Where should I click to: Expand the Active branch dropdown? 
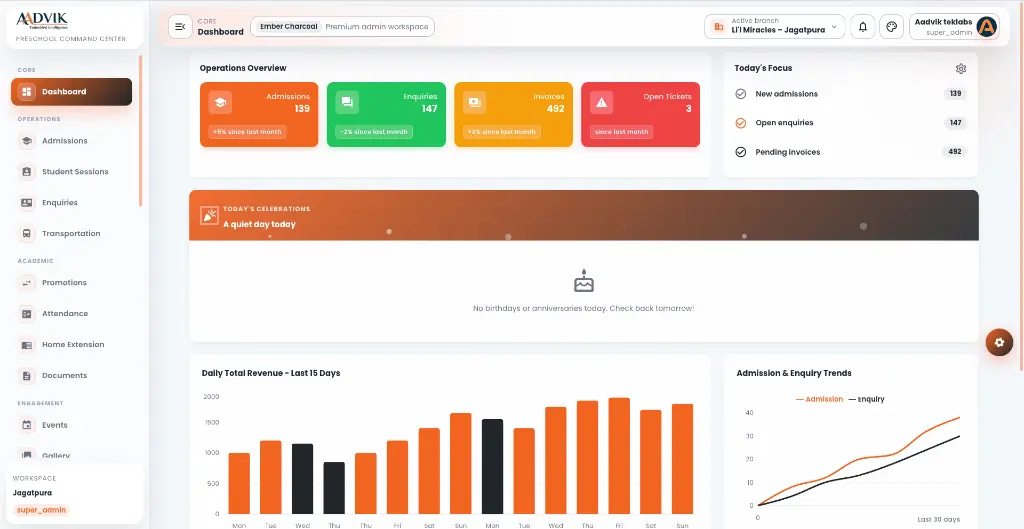tap(775, 27)
